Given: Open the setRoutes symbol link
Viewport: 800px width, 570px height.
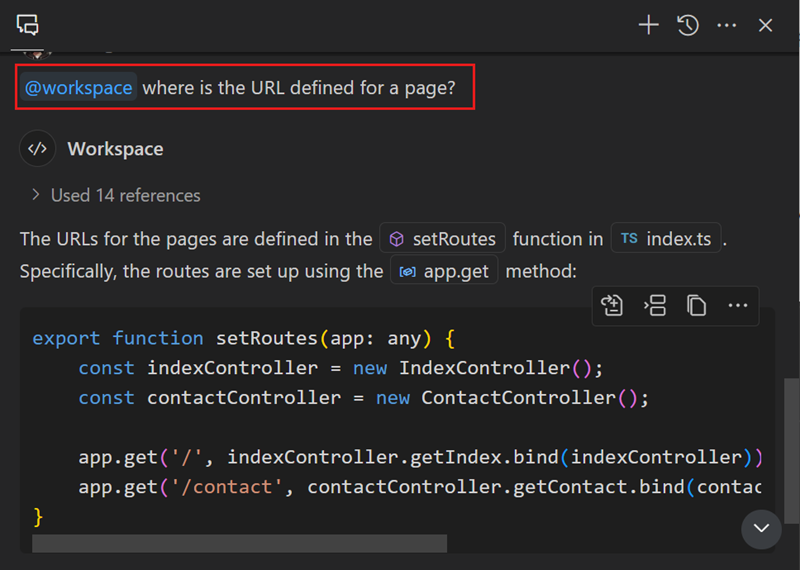Looking at the screenshot, I should click(x=443, y=239).
